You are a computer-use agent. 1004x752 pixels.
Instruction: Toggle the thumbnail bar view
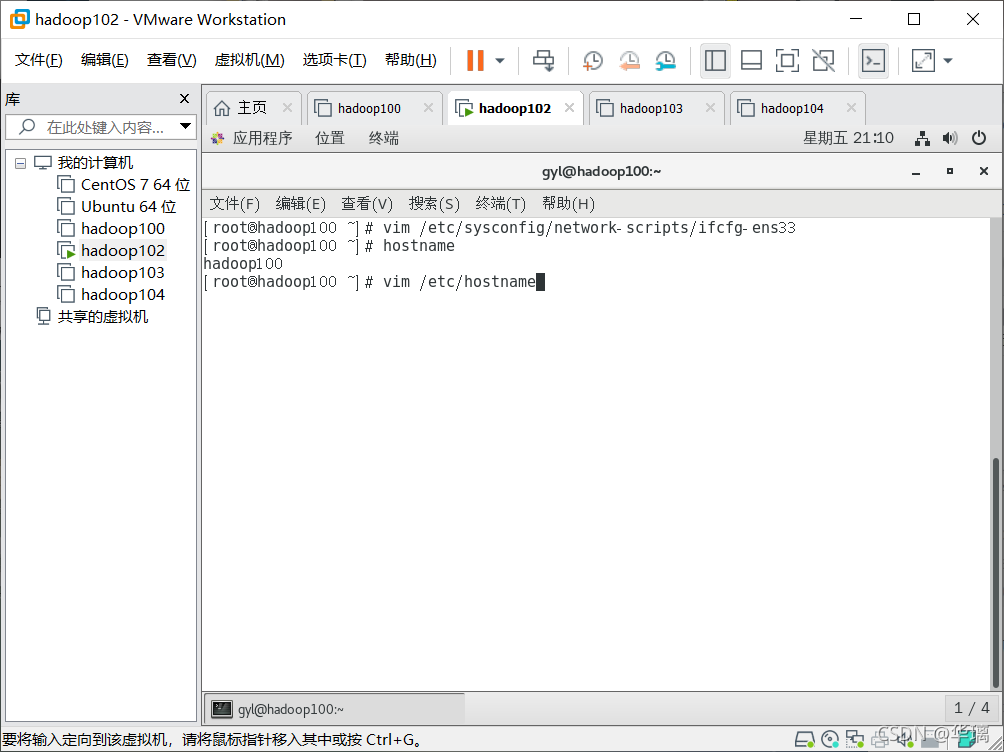tap(751, 61)
